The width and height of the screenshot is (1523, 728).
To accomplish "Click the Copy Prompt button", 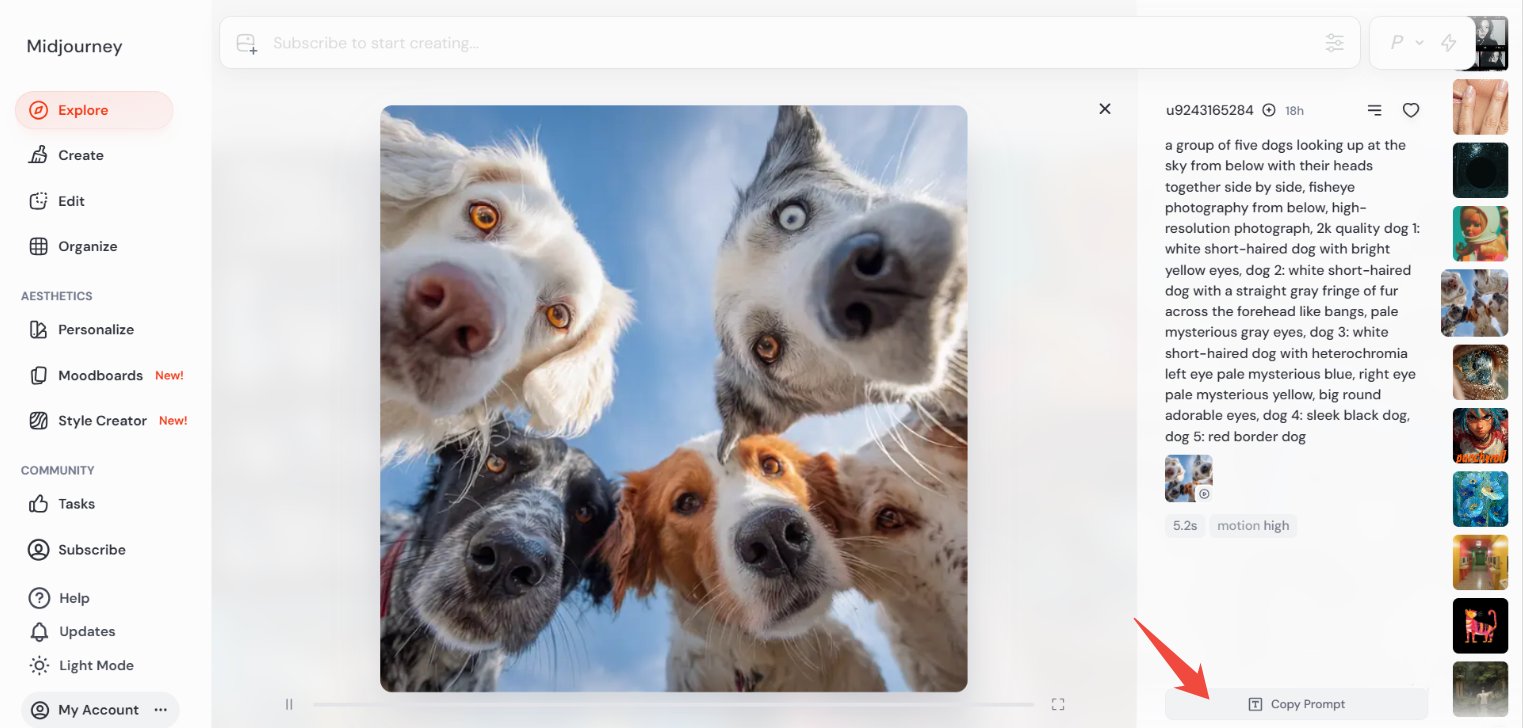I will (x=1296, y=704).
